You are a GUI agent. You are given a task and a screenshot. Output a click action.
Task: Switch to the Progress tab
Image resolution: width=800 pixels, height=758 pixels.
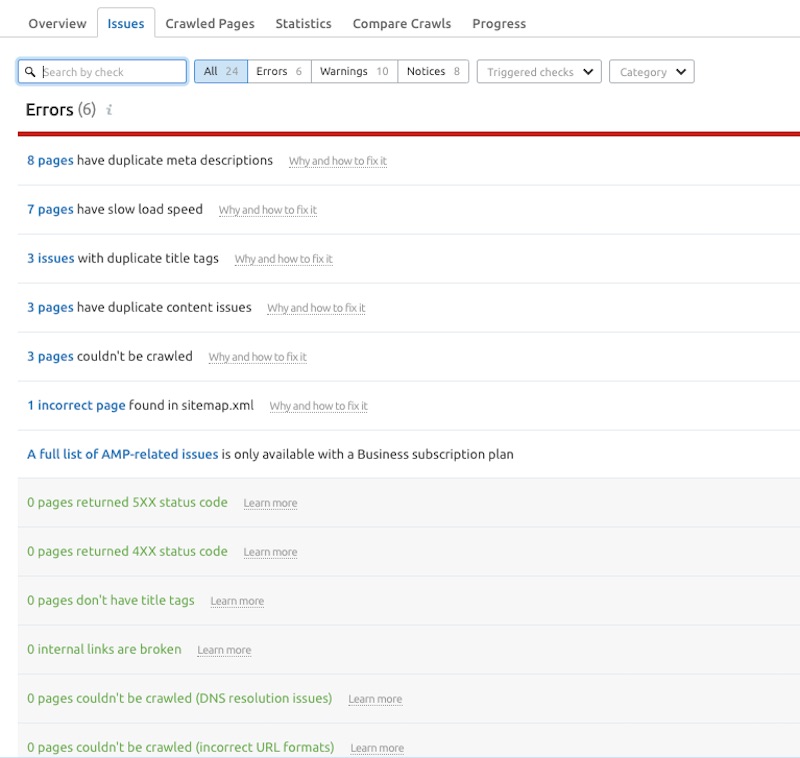coord(499,23)
